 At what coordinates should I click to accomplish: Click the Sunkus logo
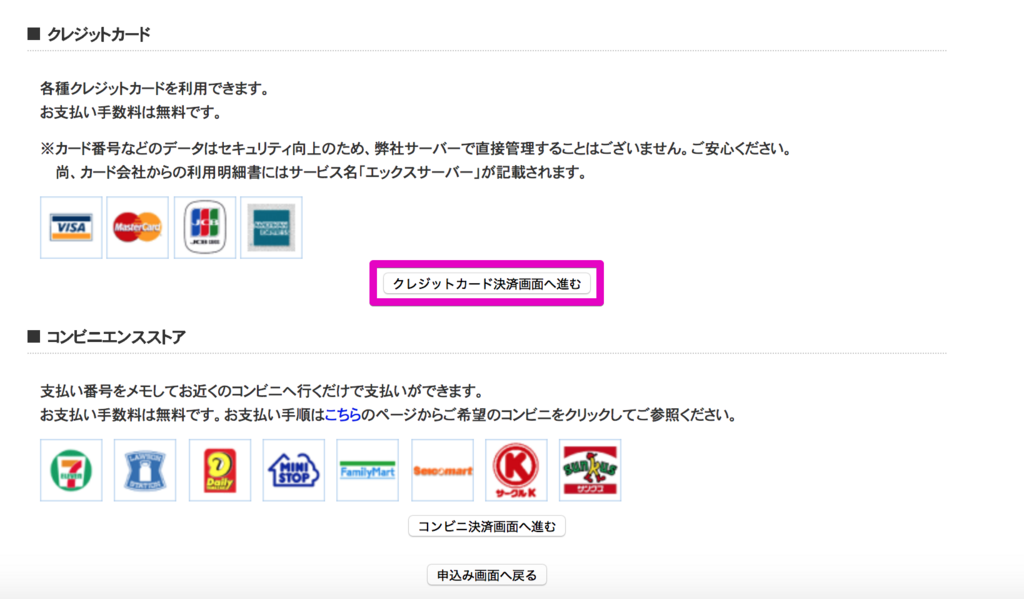[x=590, y=470]
